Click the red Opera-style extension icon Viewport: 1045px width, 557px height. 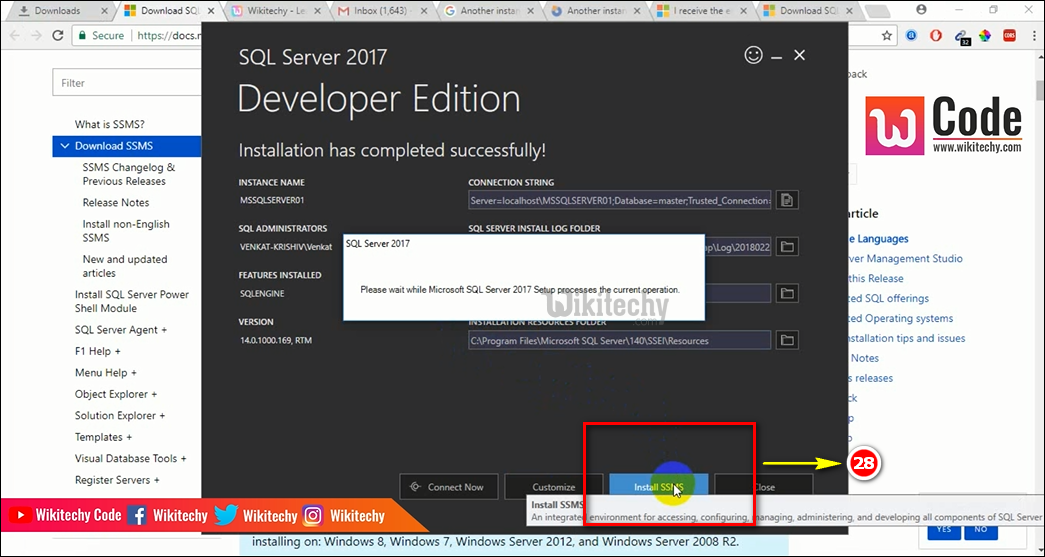tap(936, 35)
